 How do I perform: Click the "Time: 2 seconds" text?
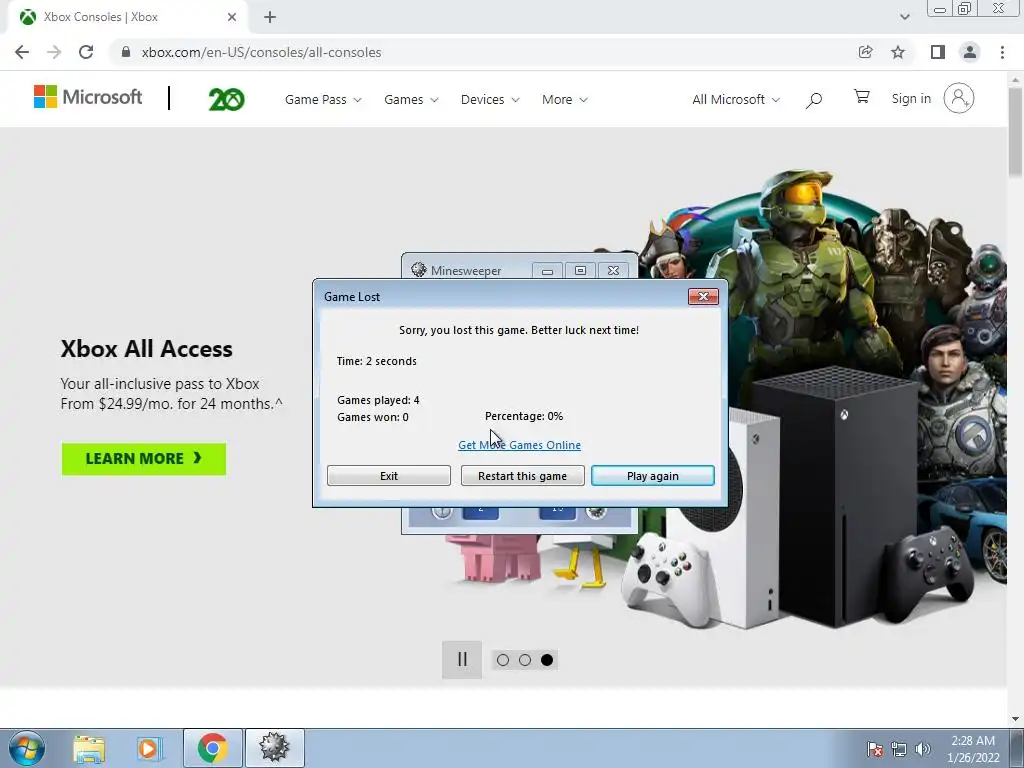(x=377, y=361)
